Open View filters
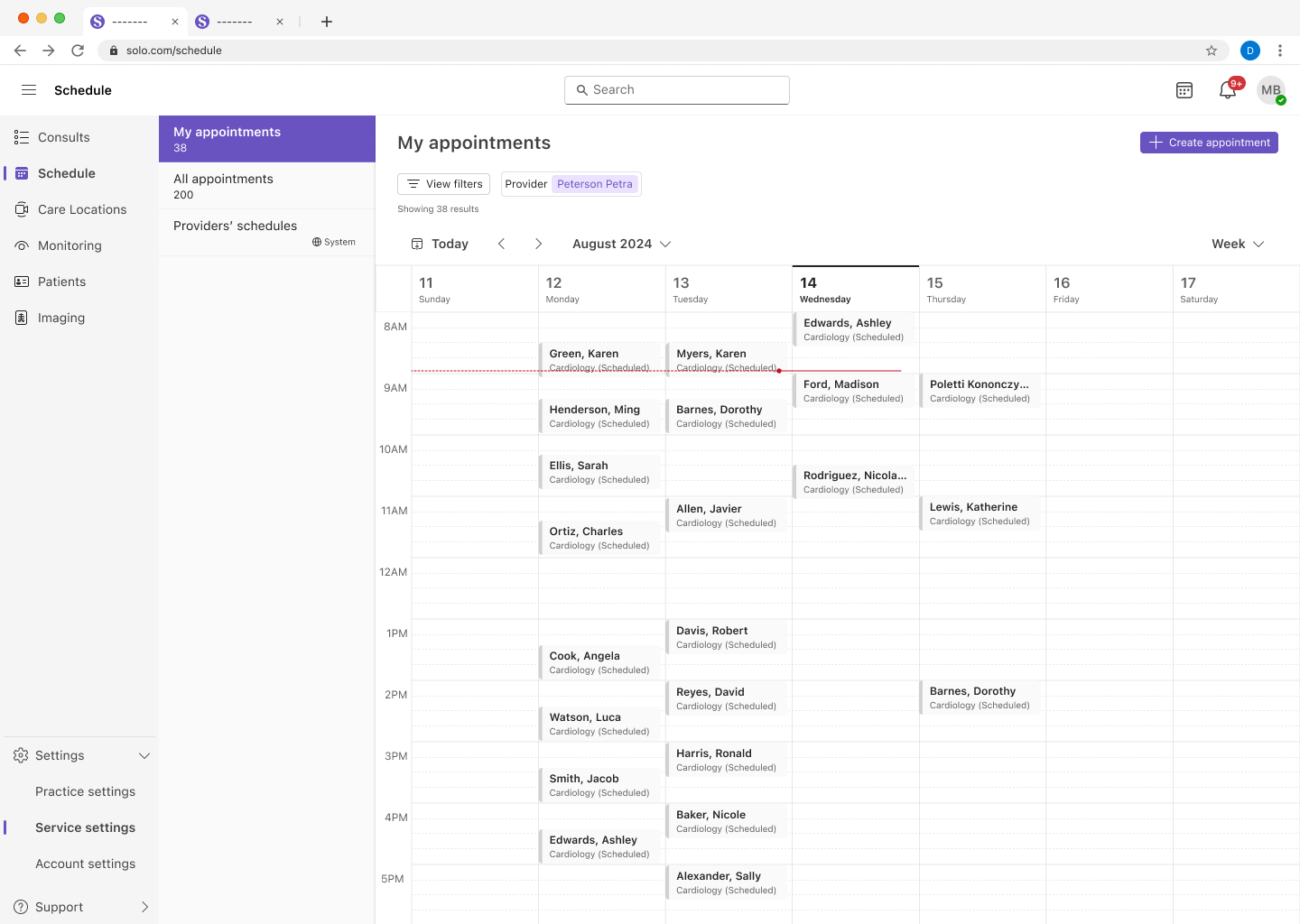Screen dimensions: 1300x924 tap(443, 184)
